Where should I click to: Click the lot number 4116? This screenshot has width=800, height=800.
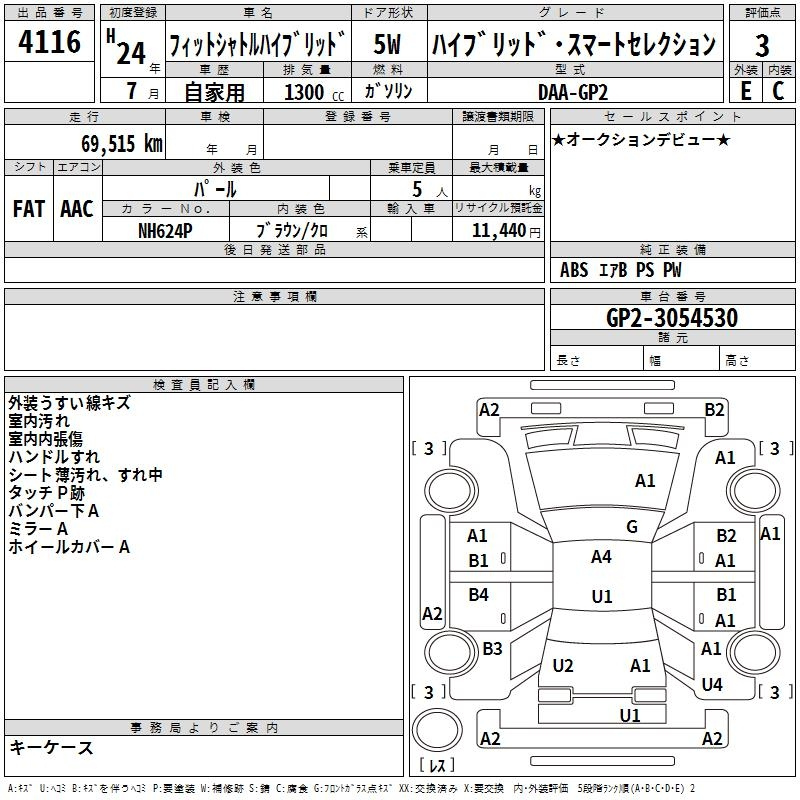point(49,42)
